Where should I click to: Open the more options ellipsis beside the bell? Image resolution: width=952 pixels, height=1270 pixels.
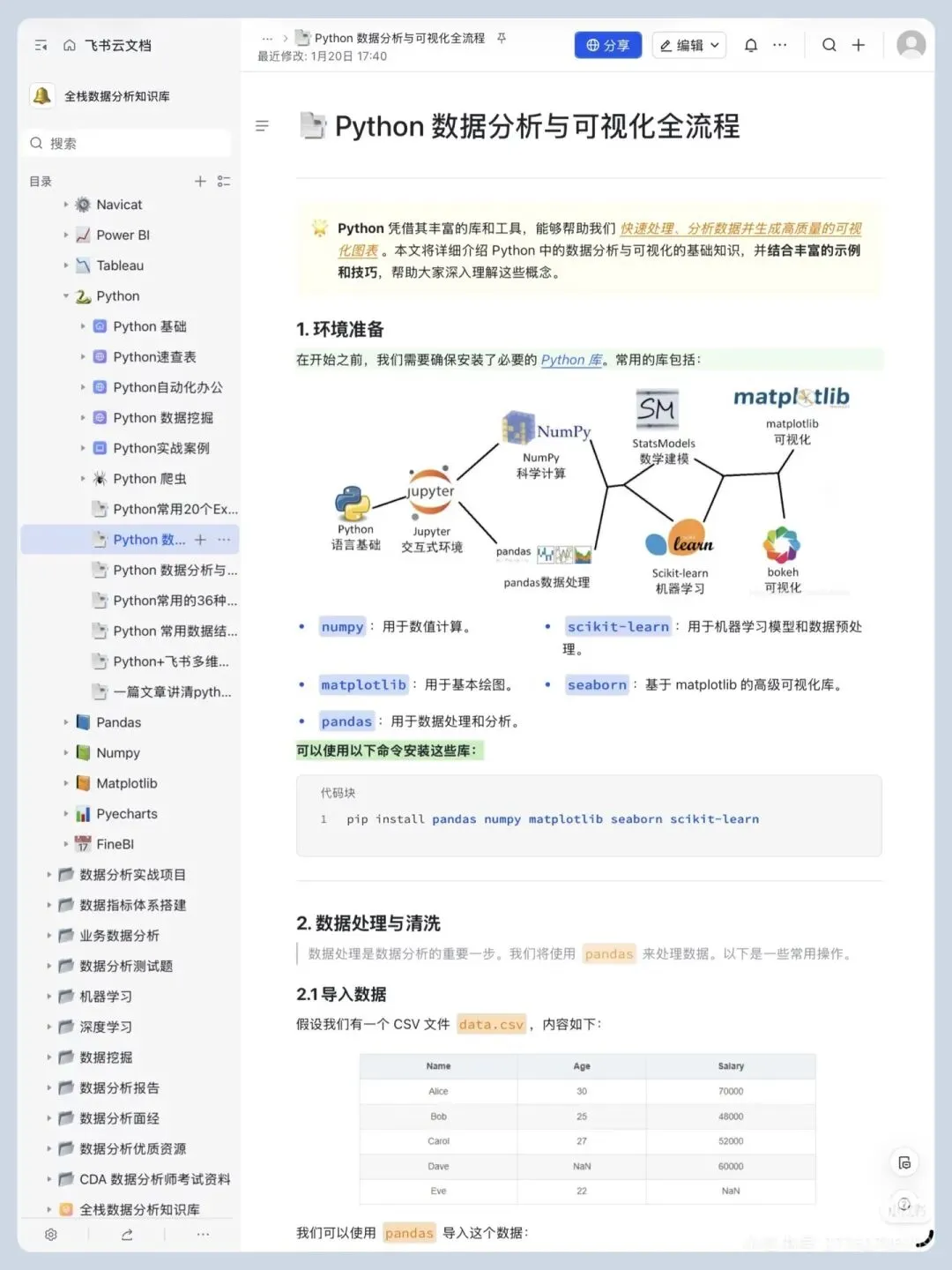(x=780, y=45)
